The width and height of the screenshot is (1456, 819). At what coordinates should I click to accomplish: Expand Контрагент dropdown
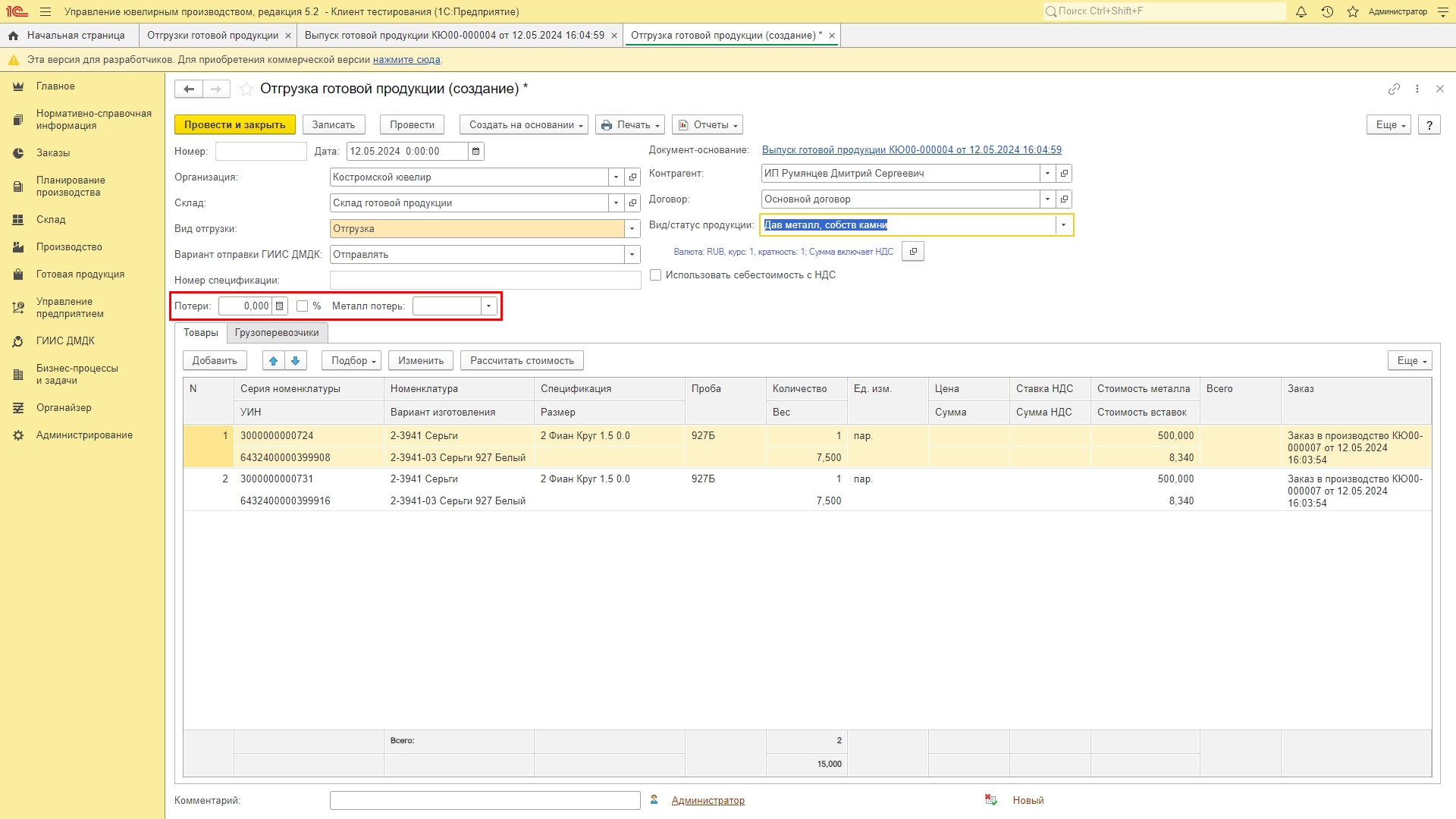[1048, 174]
